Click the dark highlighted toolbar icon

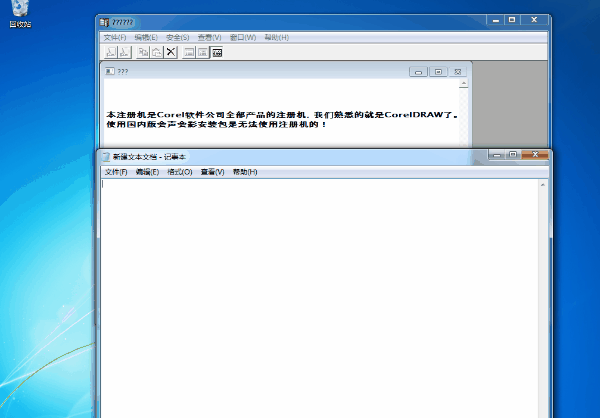pyautogui.click(x=217, y=52)
